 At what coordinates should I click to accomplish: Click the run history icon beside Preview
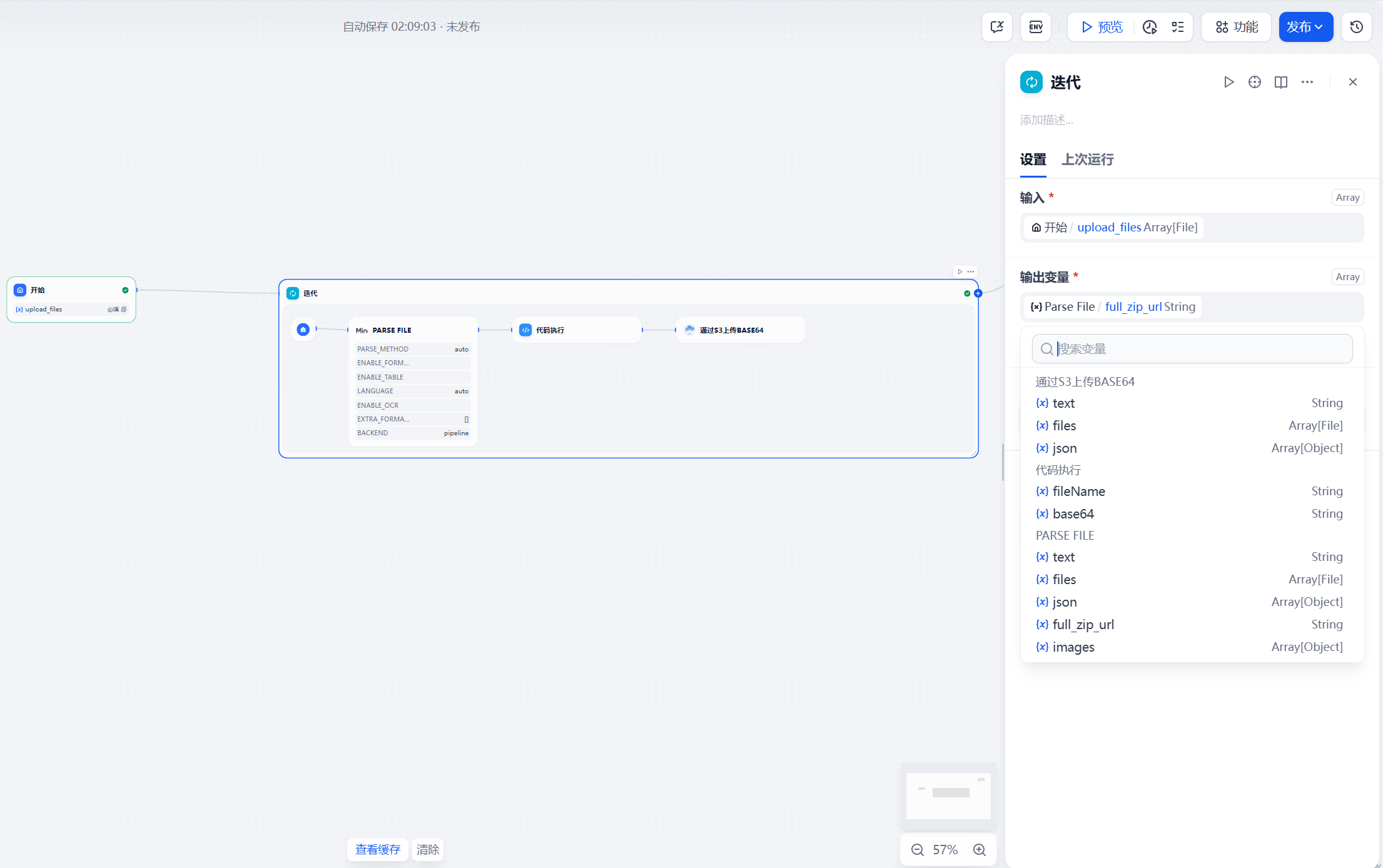pyautogui.click(x=1150, y=27)
